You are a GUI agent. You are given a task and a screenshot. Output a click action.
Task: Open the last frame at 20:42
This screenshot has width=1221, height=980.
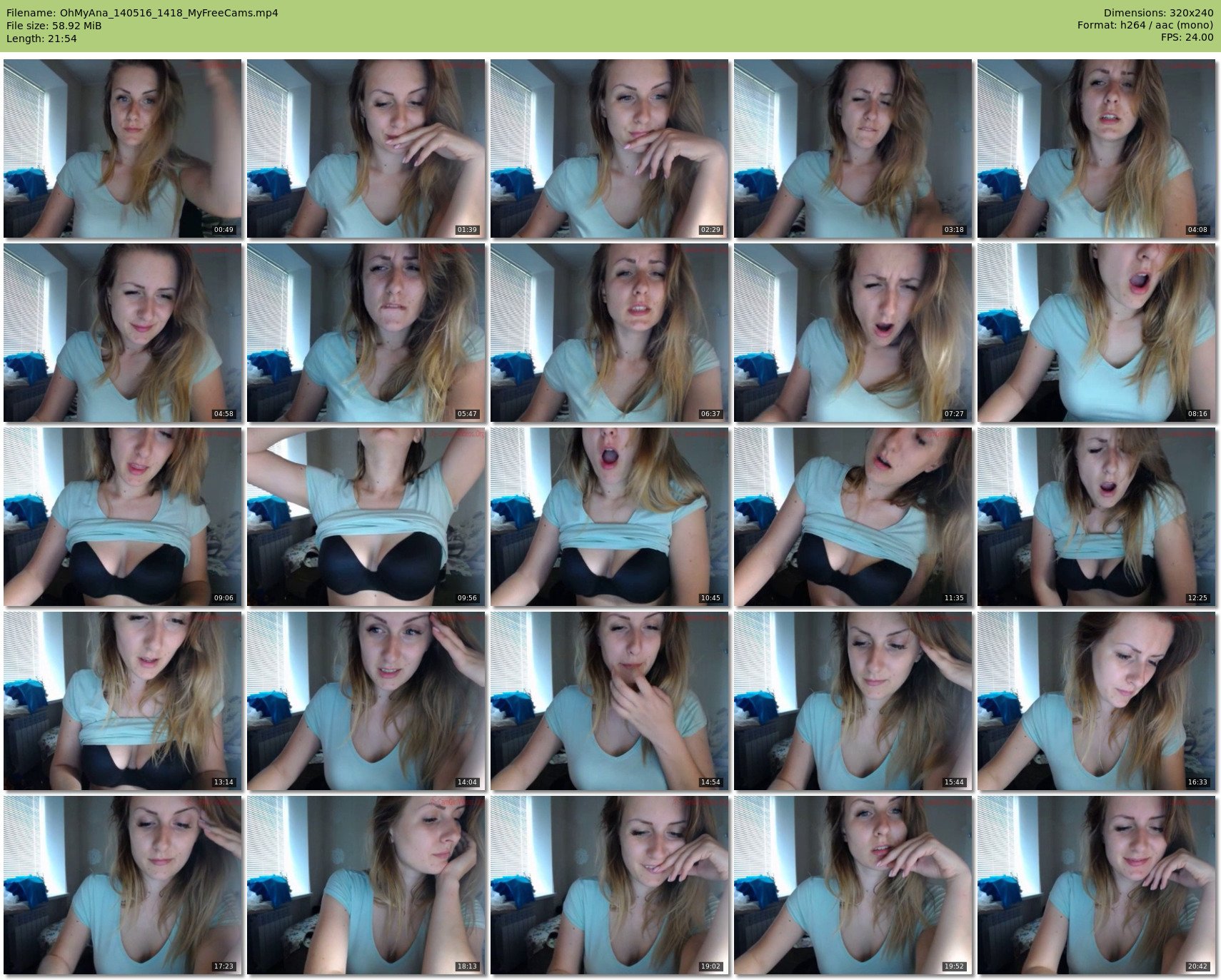1096,885
